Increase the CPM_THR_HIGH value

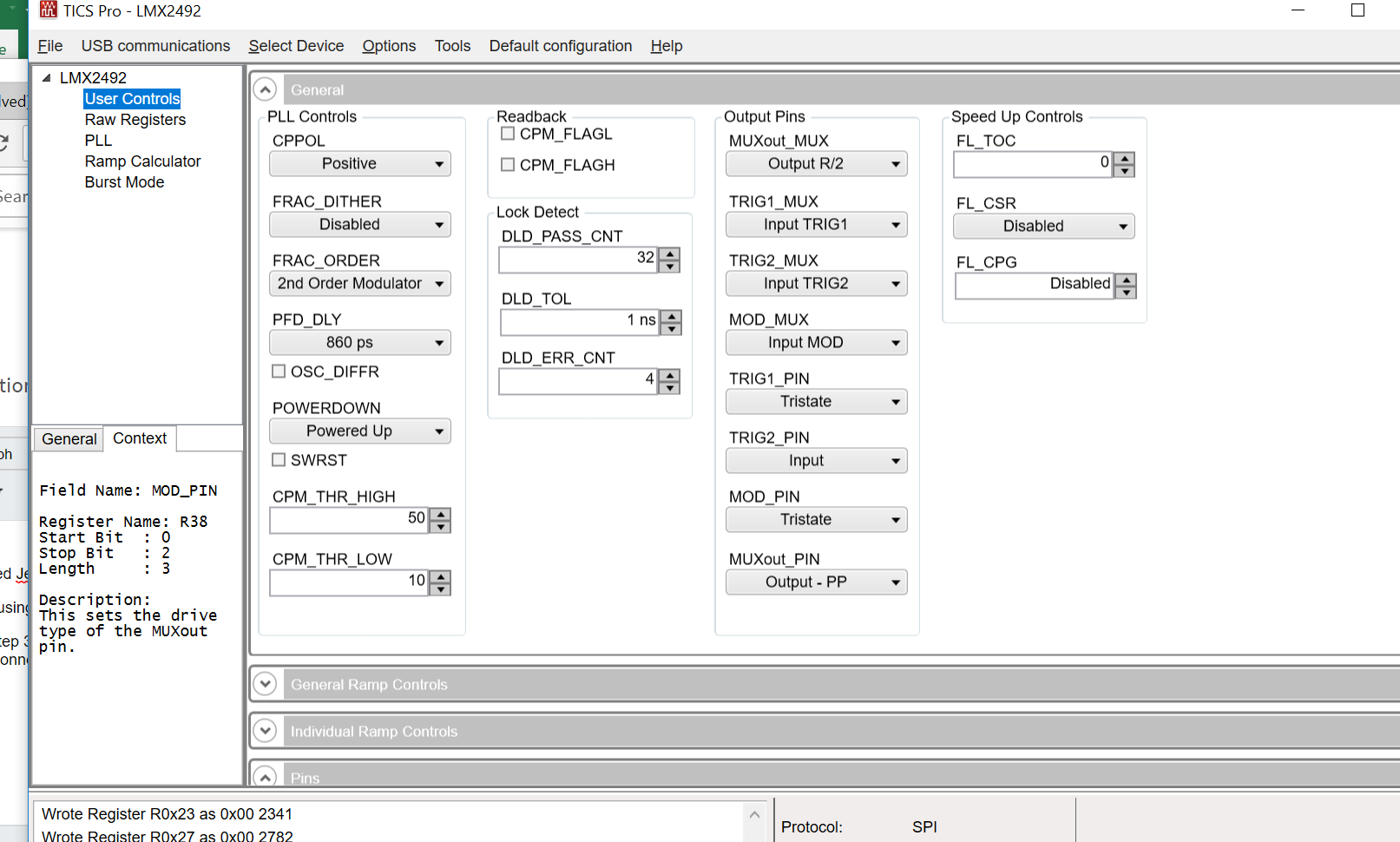[440, 515]
